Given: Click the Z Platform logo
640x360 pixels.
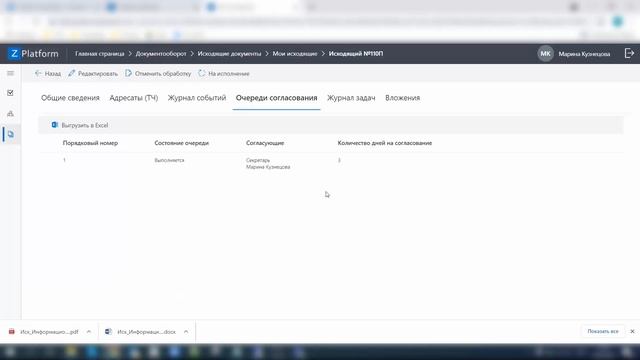Looking at the screenshot, I should (33, 53).
